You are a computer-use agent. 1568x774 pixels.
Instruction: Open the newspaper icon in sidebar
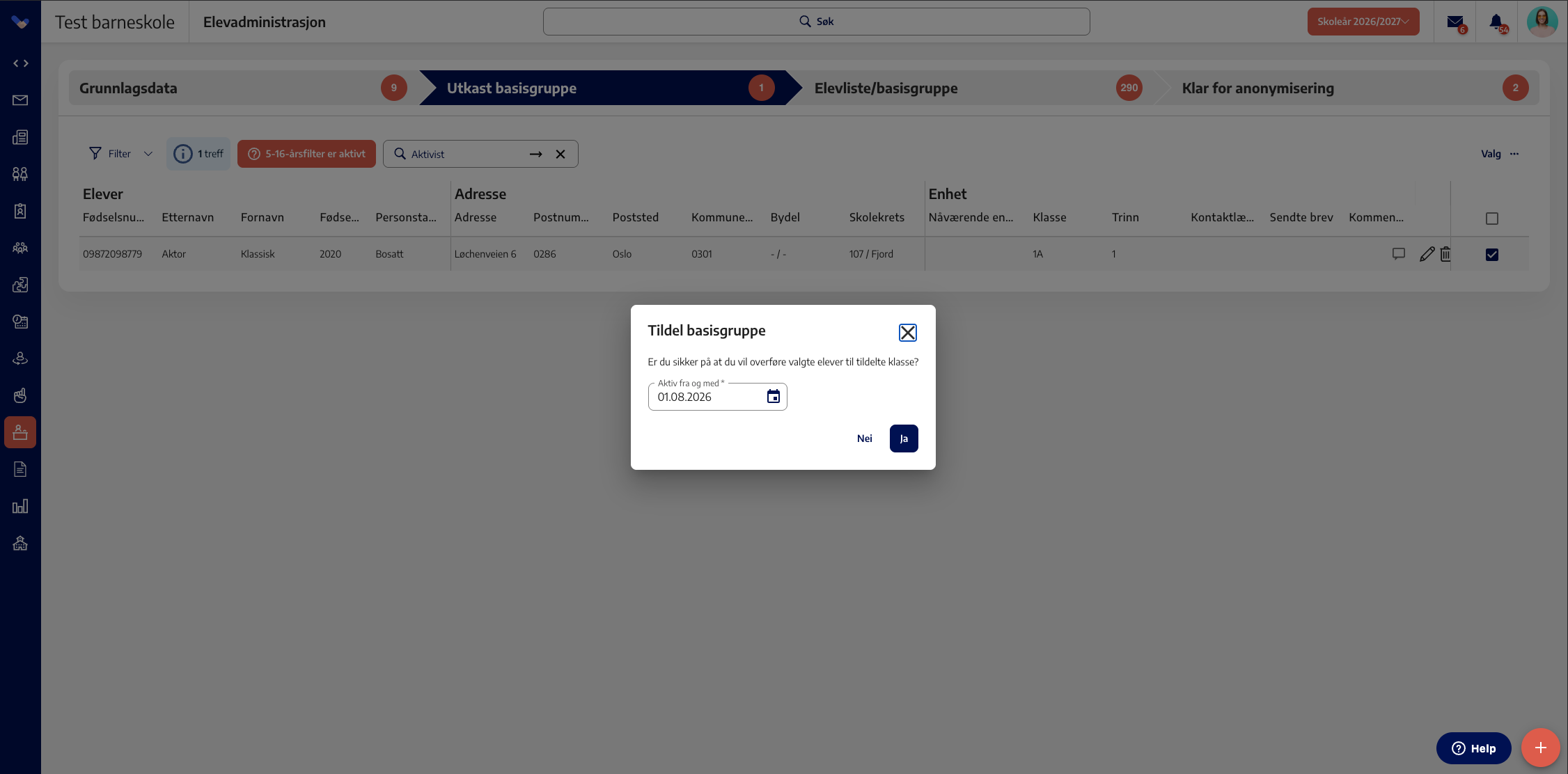tap(20, 137)
